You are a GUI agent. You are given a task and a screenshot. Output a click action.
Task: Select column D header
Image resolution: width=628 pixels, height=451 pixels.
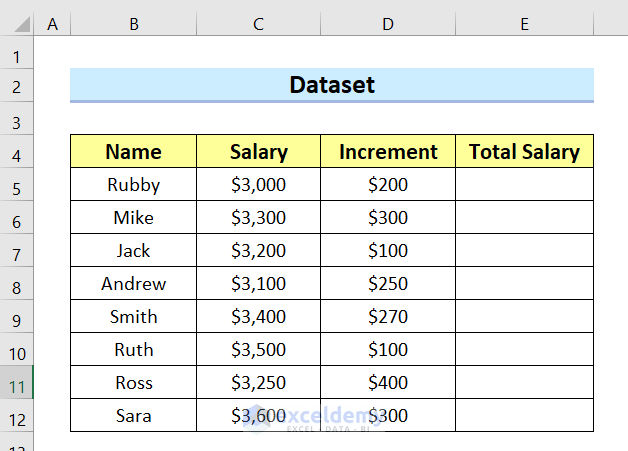click(388, 24)
